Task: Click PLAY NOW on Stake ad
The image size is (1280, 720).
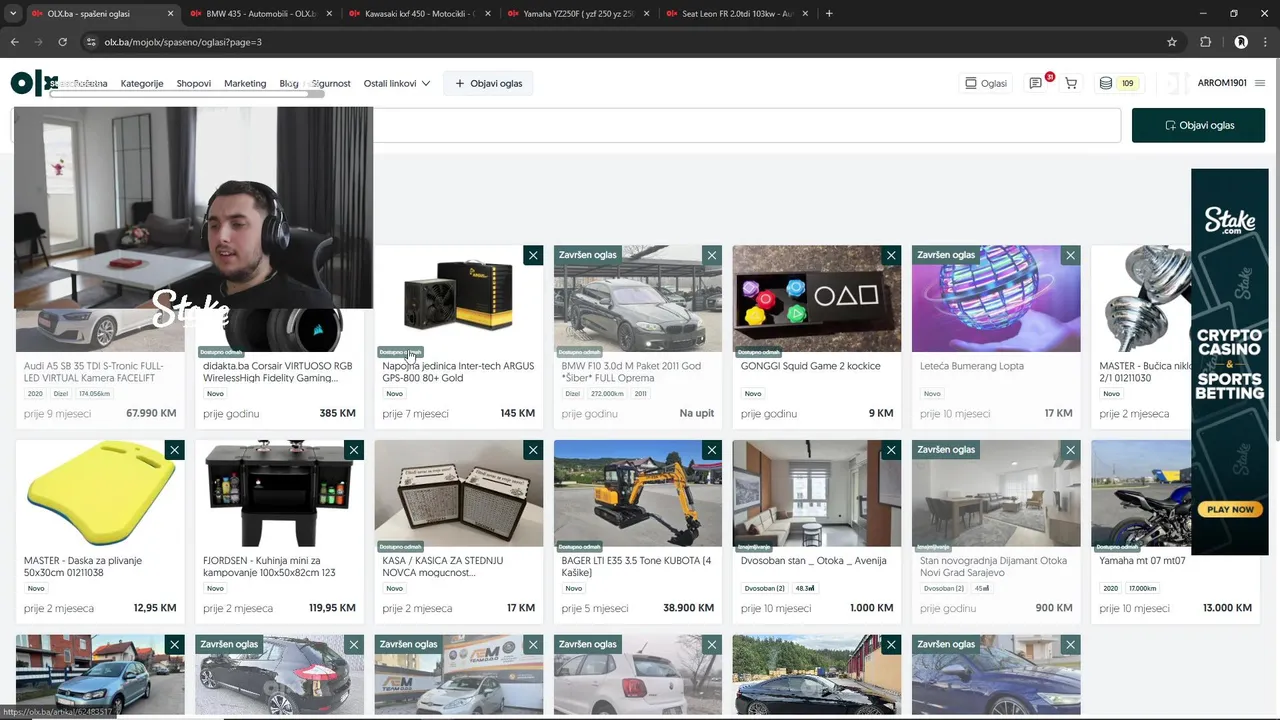Action: [x=1230, y=509]
